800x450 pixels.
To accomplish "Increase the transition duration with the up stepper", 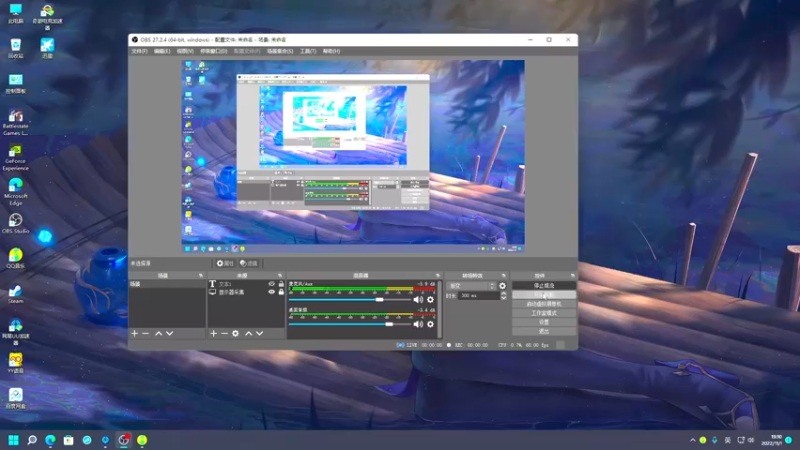I will [504, 293].
